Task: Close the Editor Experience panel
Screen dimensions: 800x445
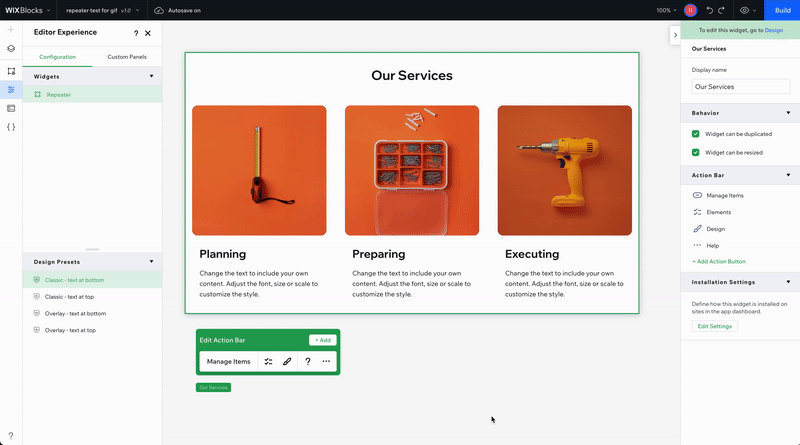Action: (x=148, y=33)
